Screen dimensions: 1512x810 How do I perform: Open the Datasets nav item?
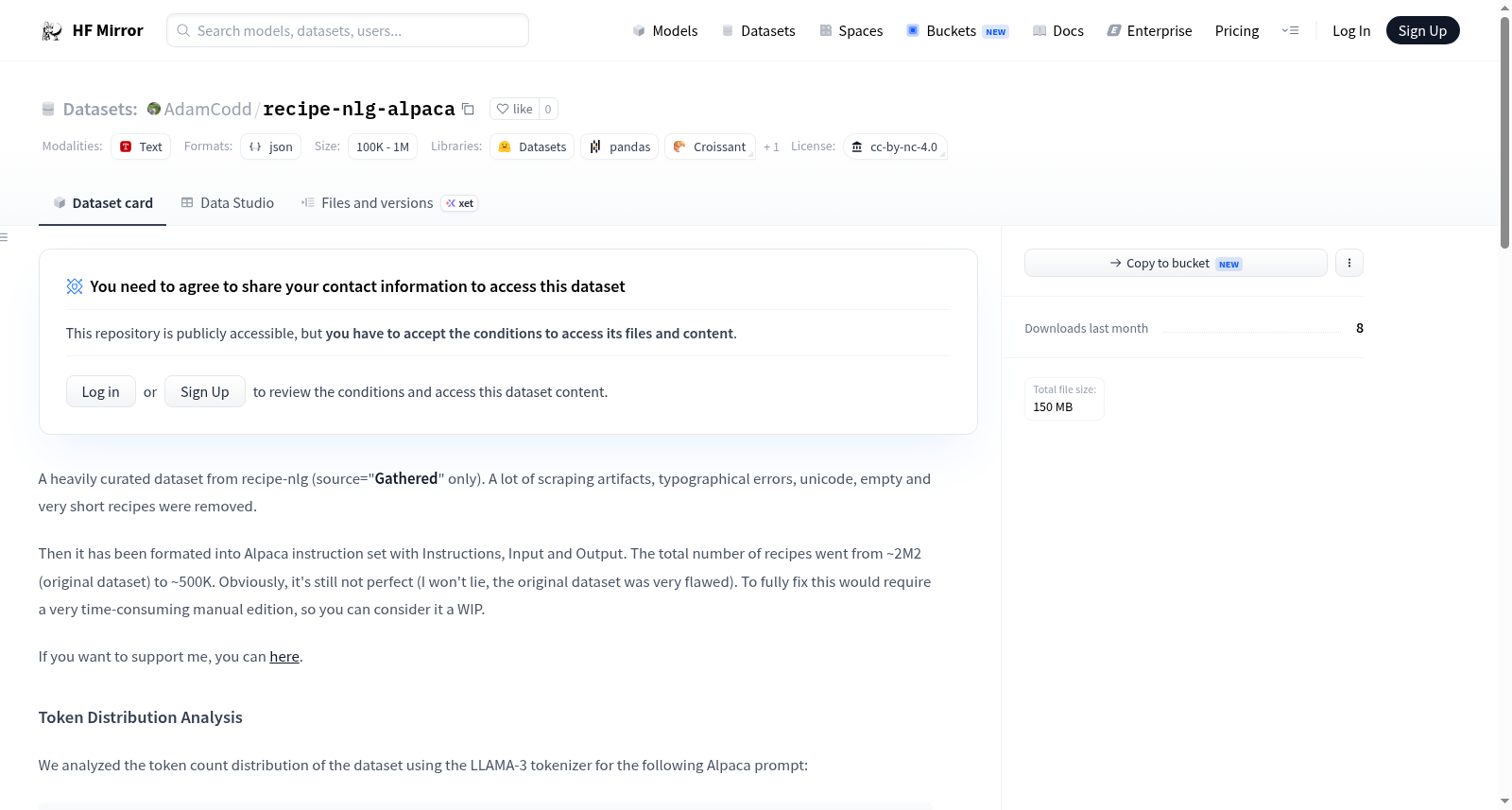pos(758,31)
